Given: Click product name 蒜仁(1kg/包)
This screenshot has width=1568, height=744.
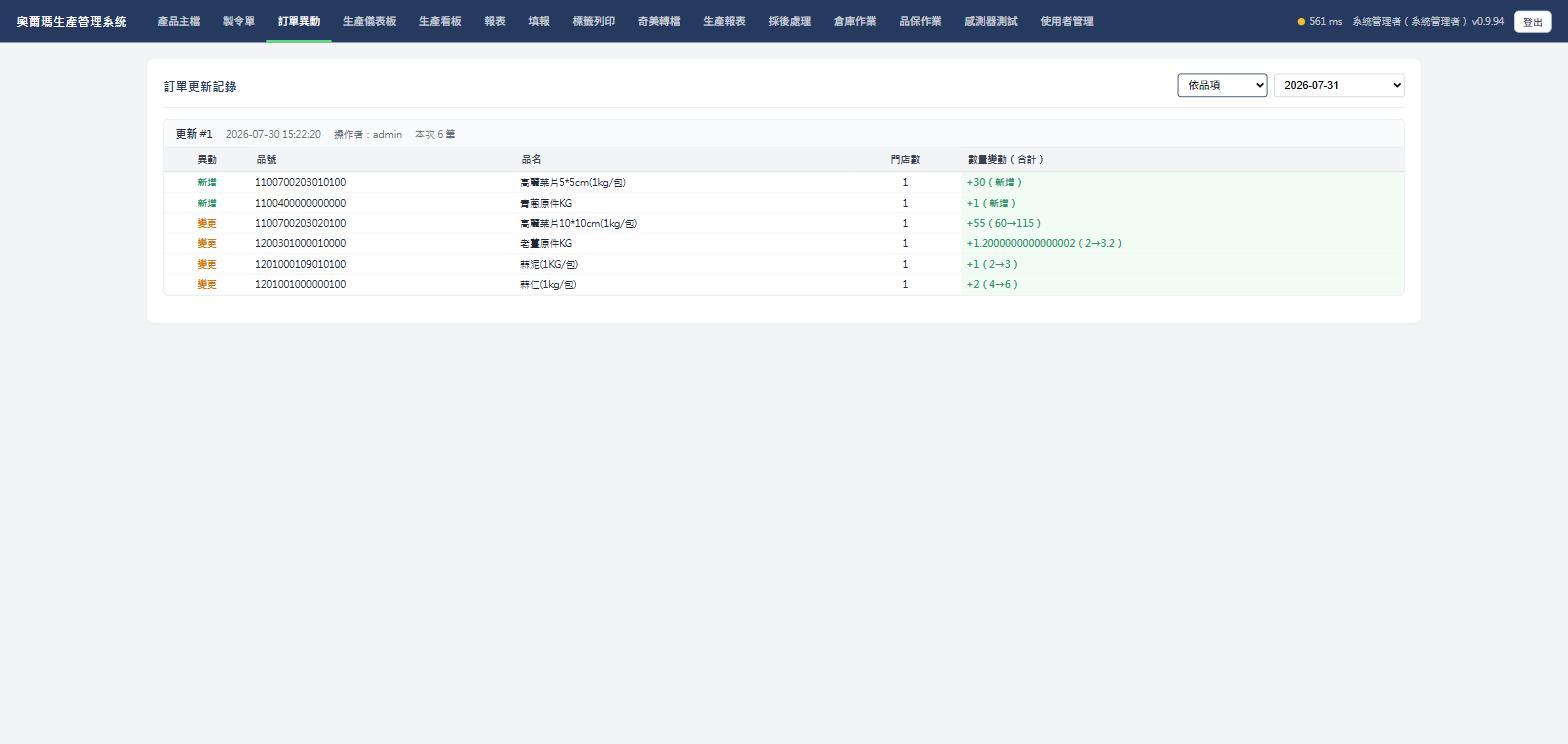Looking at the screenshot, I should click(548, 285).
